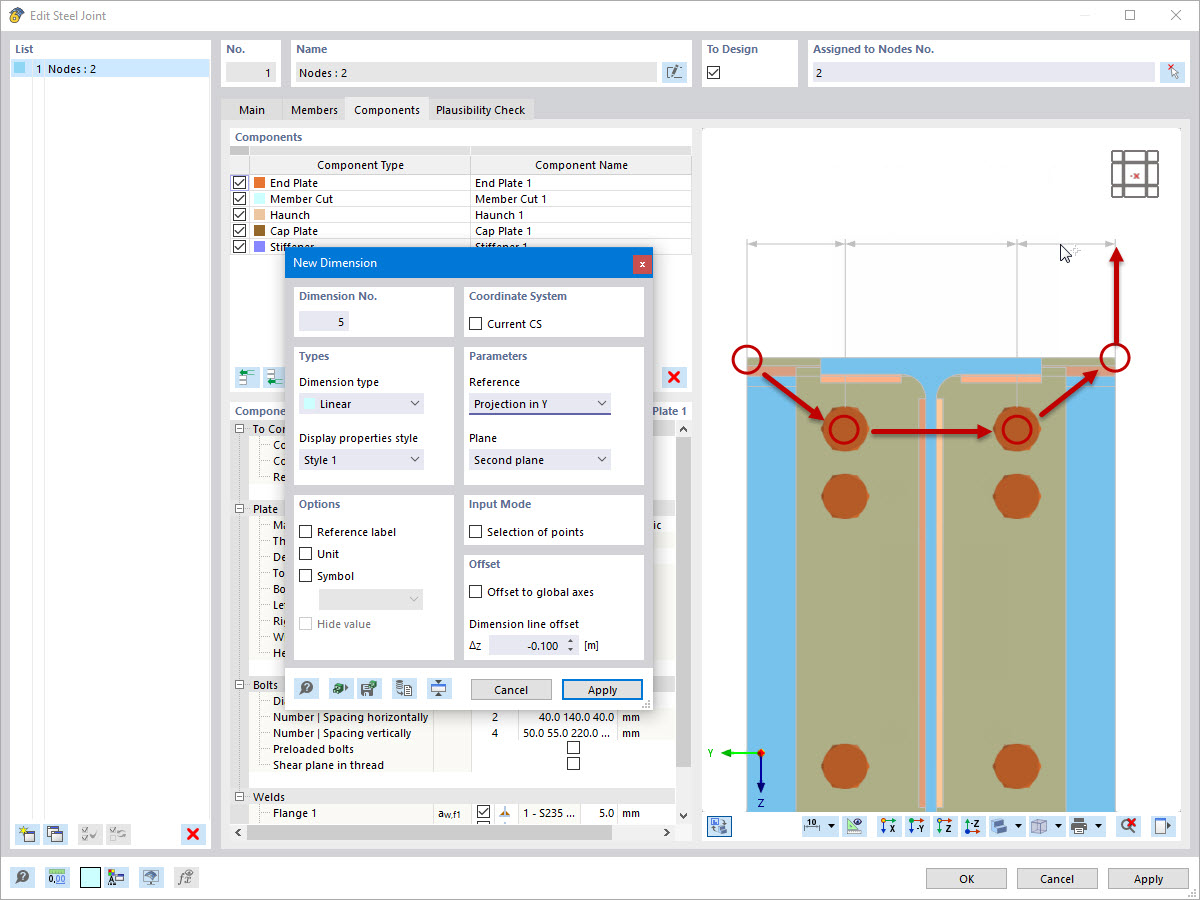Uncheck the Cap Plate component checkbox
Screen dimensions: 1200x900
(x=239, y=231)
